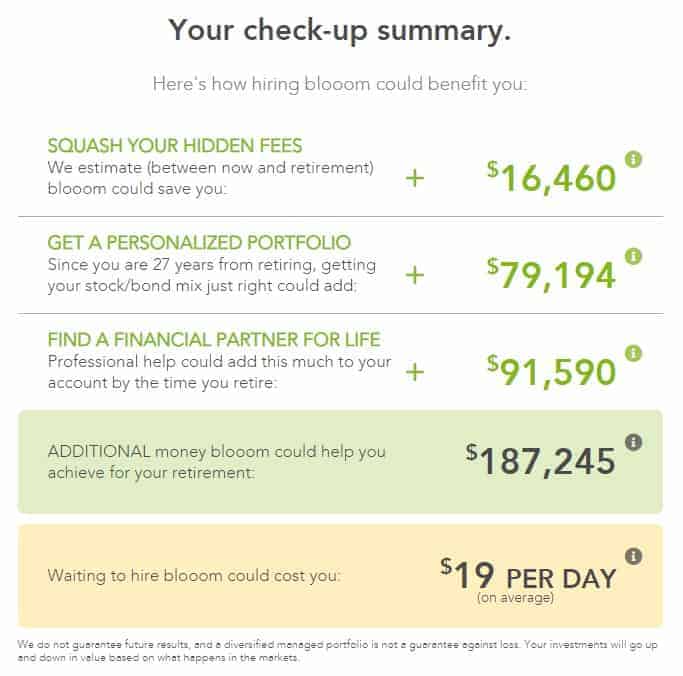Click the 'Your check-up summary.' title
Viewport: 683px width, 676px height.
pyautogui.click(x=340, y=30)
